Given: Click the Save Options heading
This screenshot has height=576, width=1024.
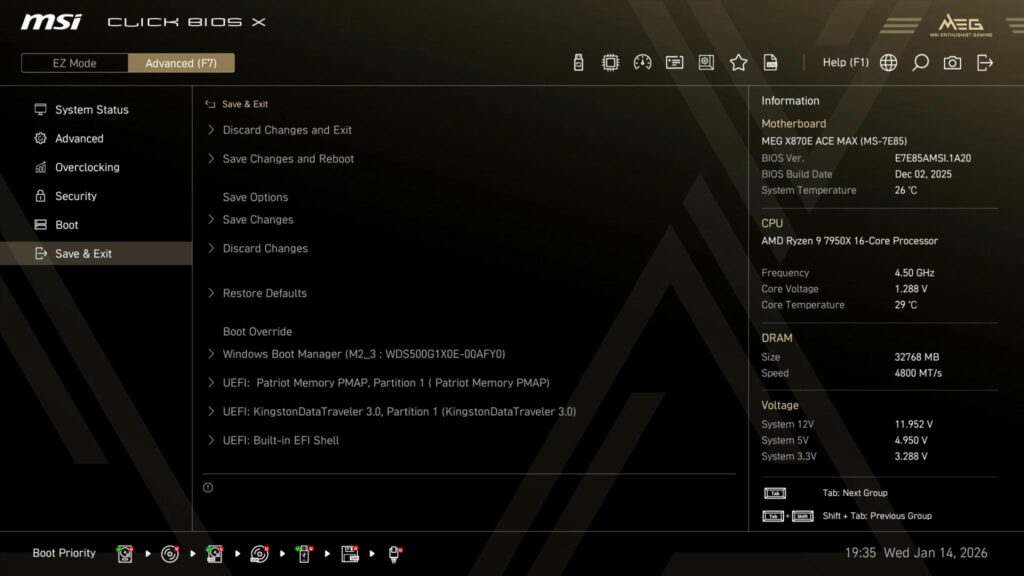Looking at the screenshot, I should click(x=255, y=197).
